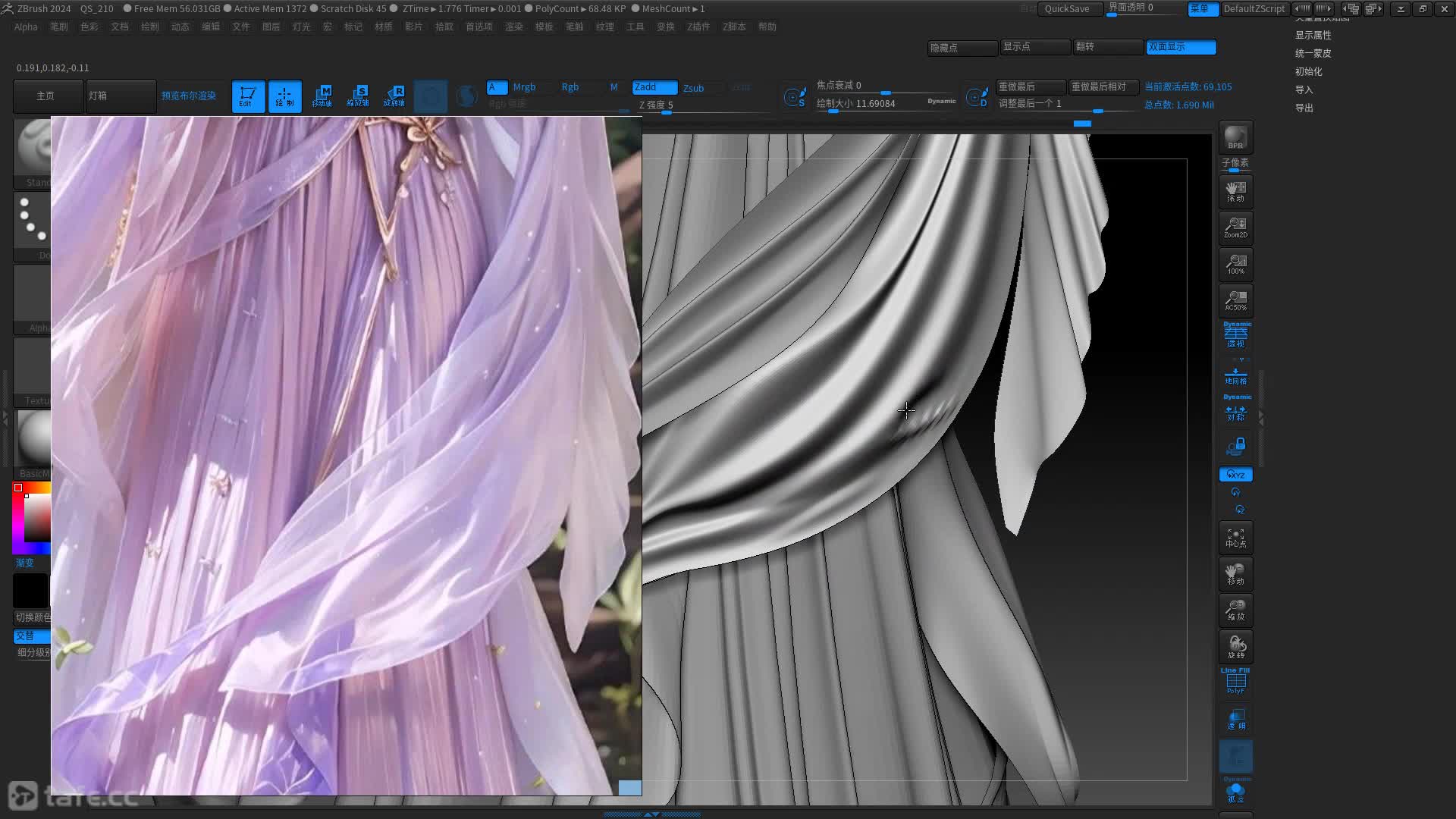Open the Alpha menu
The width and height of the screenshot is (1456, 819).
26,27
